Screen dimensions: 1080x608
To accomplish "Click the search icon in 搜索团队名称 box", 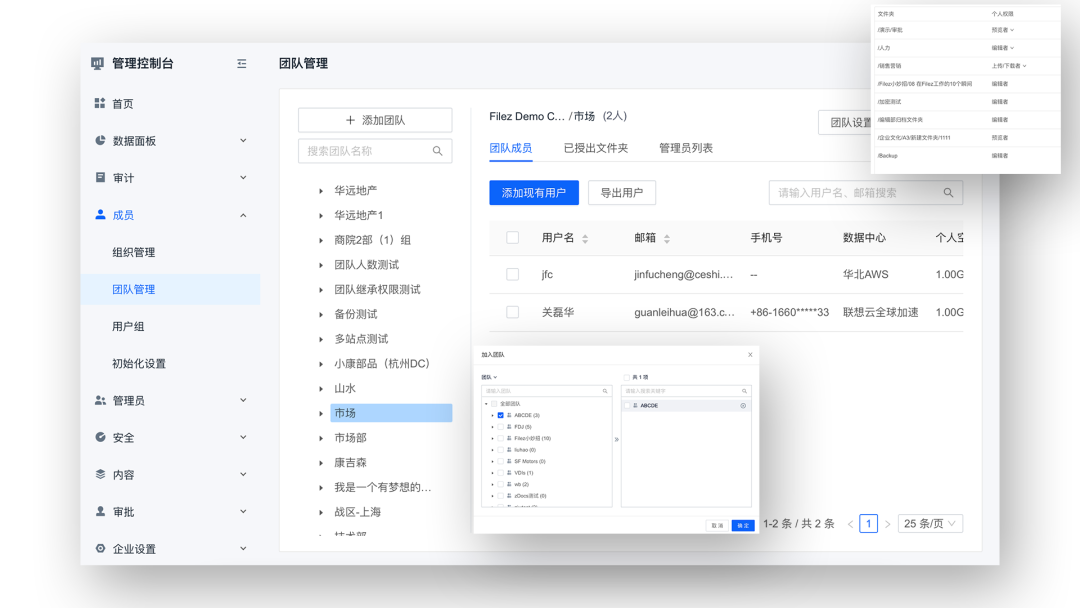I will click(x=437, y=151).
